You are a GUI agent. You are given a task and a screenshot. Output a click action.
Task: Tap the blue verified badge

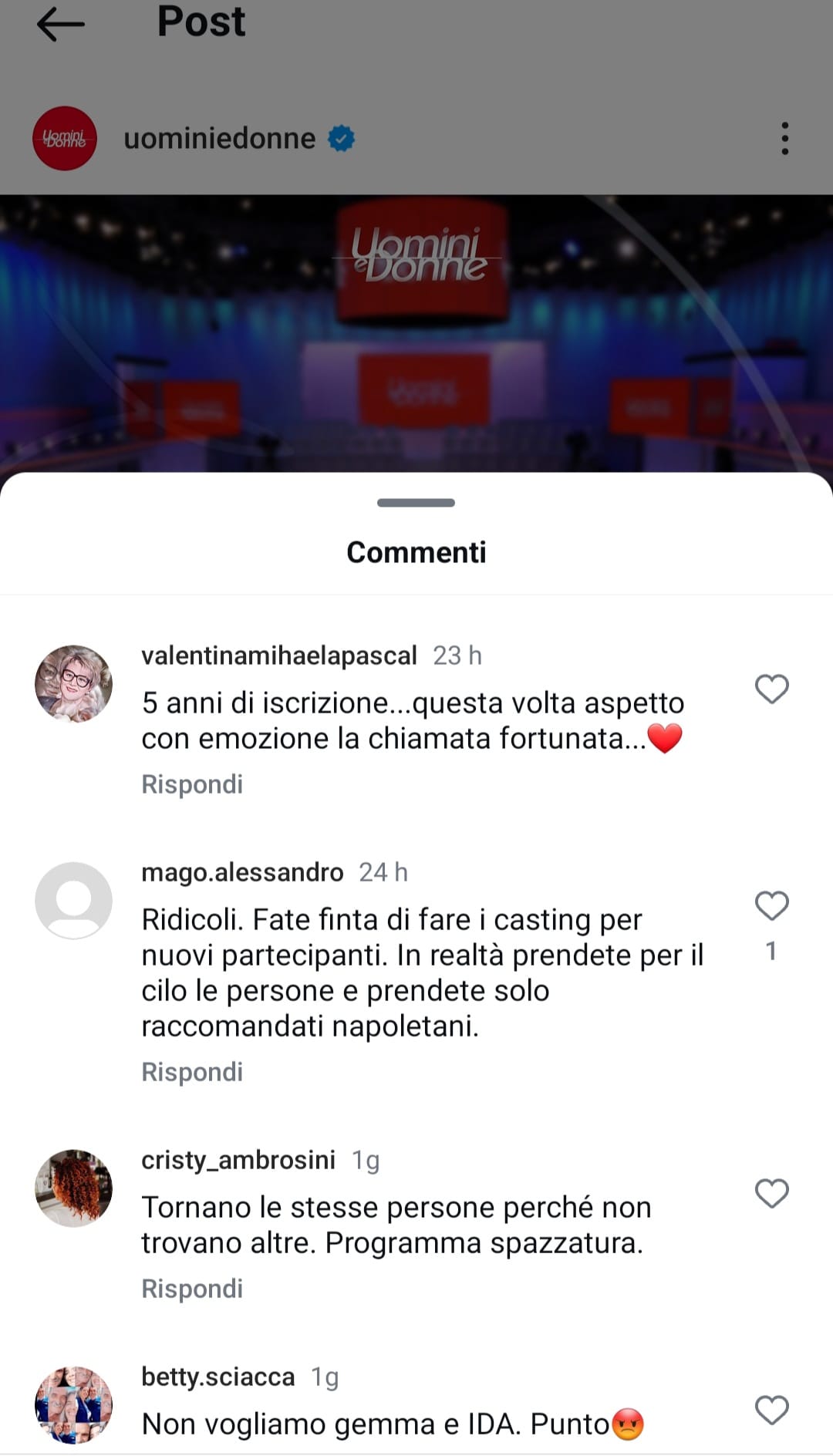tap(342, 139)
